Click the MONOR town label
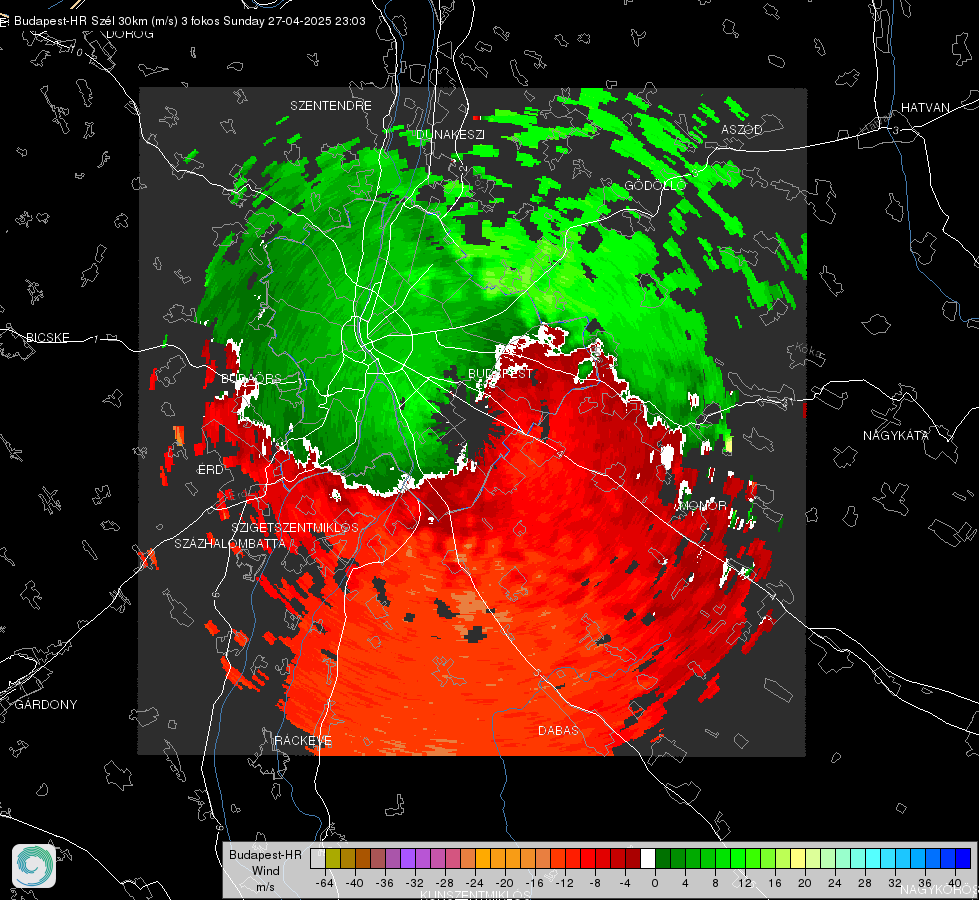Image resolution: width=979 pixels, height=900 pixels. point(704,506)
